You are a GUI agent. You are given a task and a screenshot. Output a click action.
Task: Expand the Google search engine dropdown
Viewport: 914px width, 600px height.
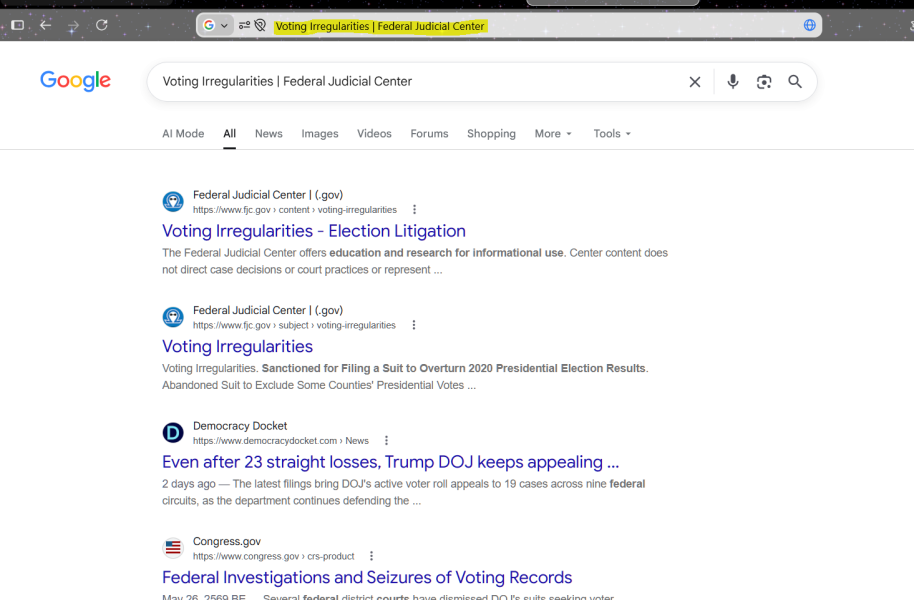[216, 25]
